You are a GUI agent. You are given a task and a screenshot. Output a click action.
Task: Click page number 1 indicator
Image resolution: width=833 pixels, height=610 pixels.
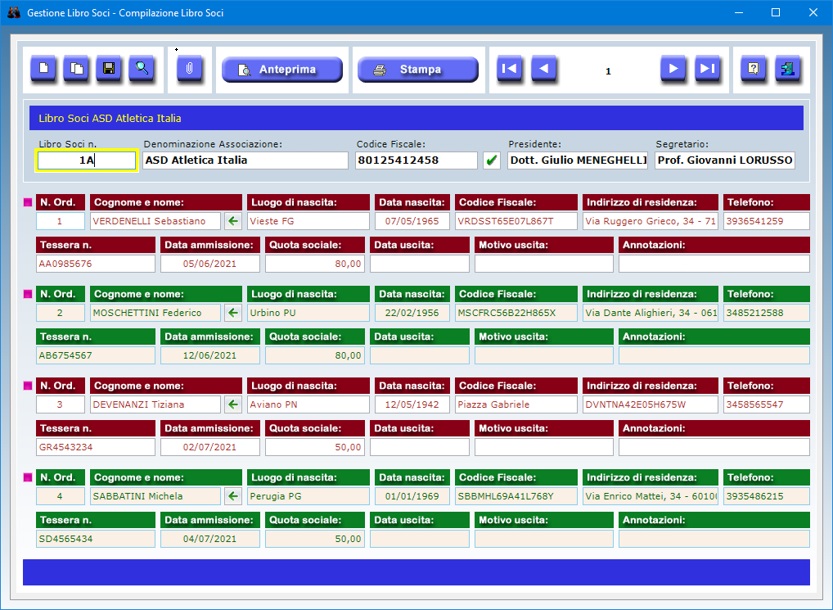[608, 71]
